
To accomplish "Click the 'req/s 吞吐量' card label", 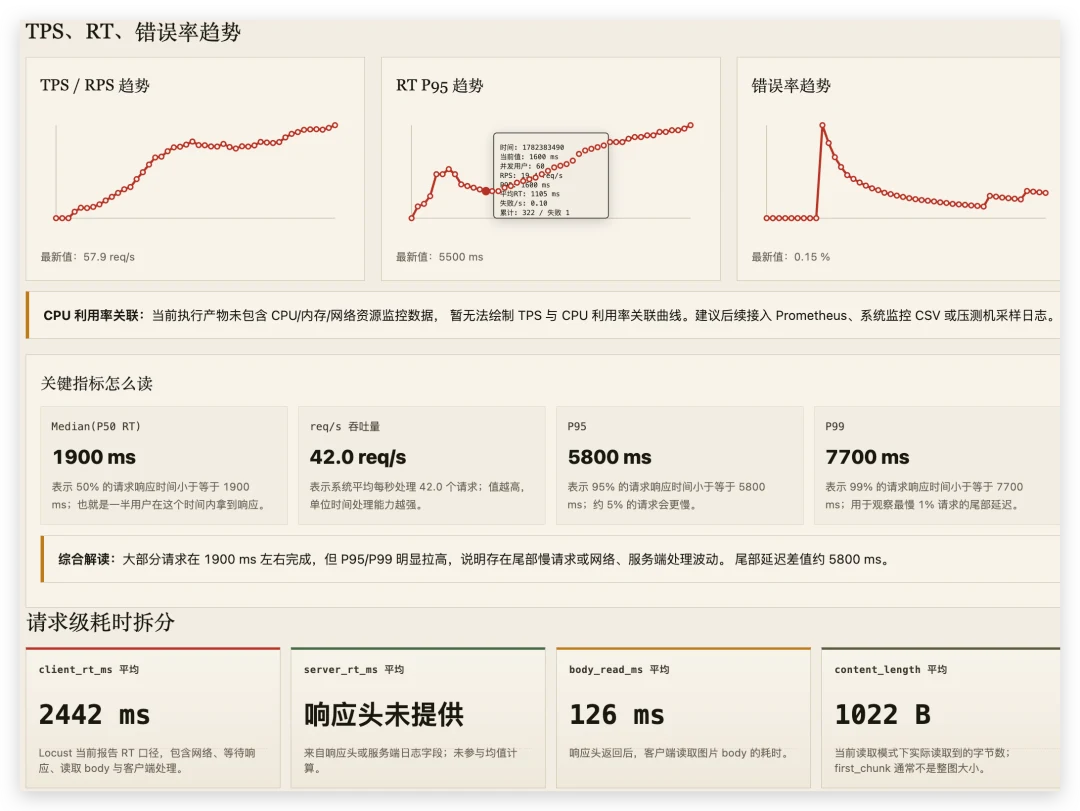I will tap(344, 427).
